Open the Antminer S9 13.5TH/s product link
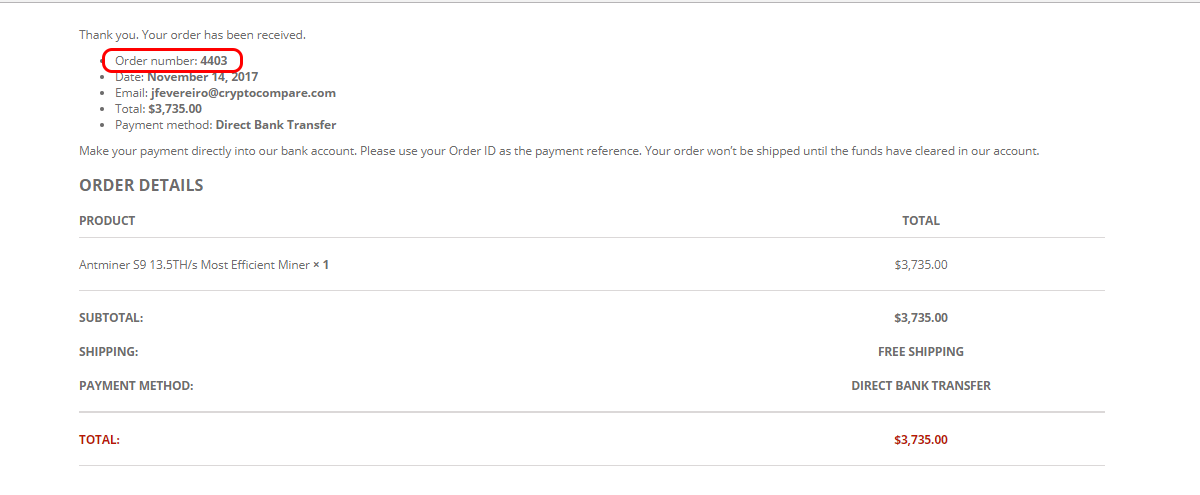 pyautogui.click(x=194, y=265)
